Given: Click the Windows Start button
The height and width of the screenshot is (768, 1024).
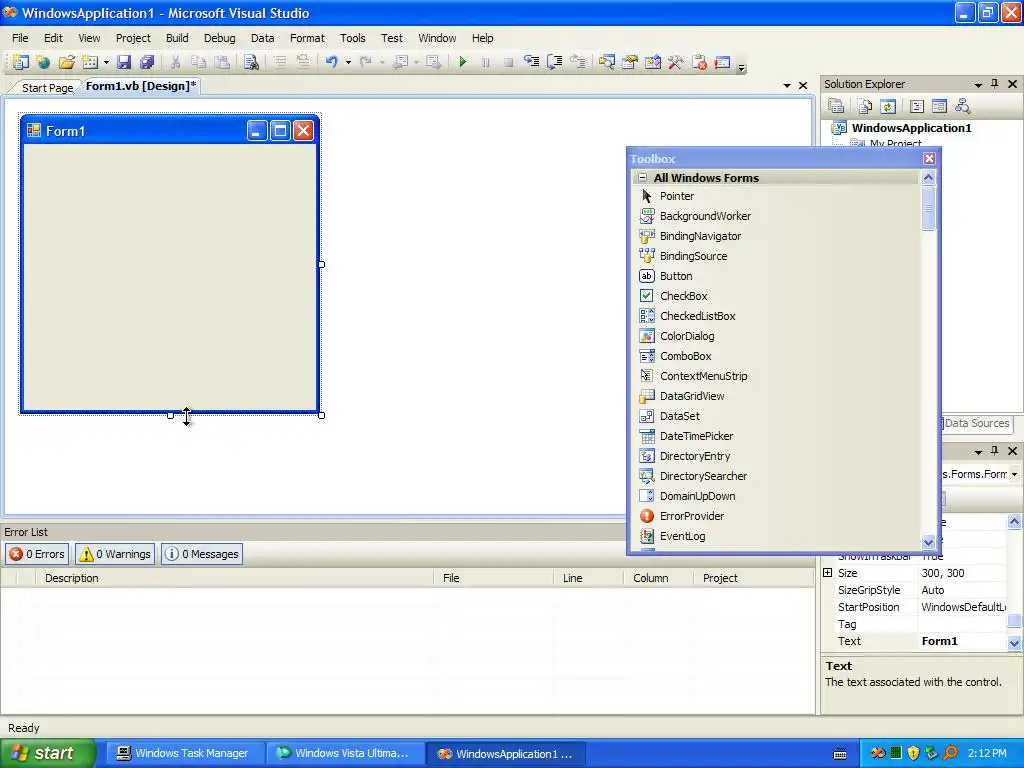Looking at the screenshot, I should pos(47,753).
